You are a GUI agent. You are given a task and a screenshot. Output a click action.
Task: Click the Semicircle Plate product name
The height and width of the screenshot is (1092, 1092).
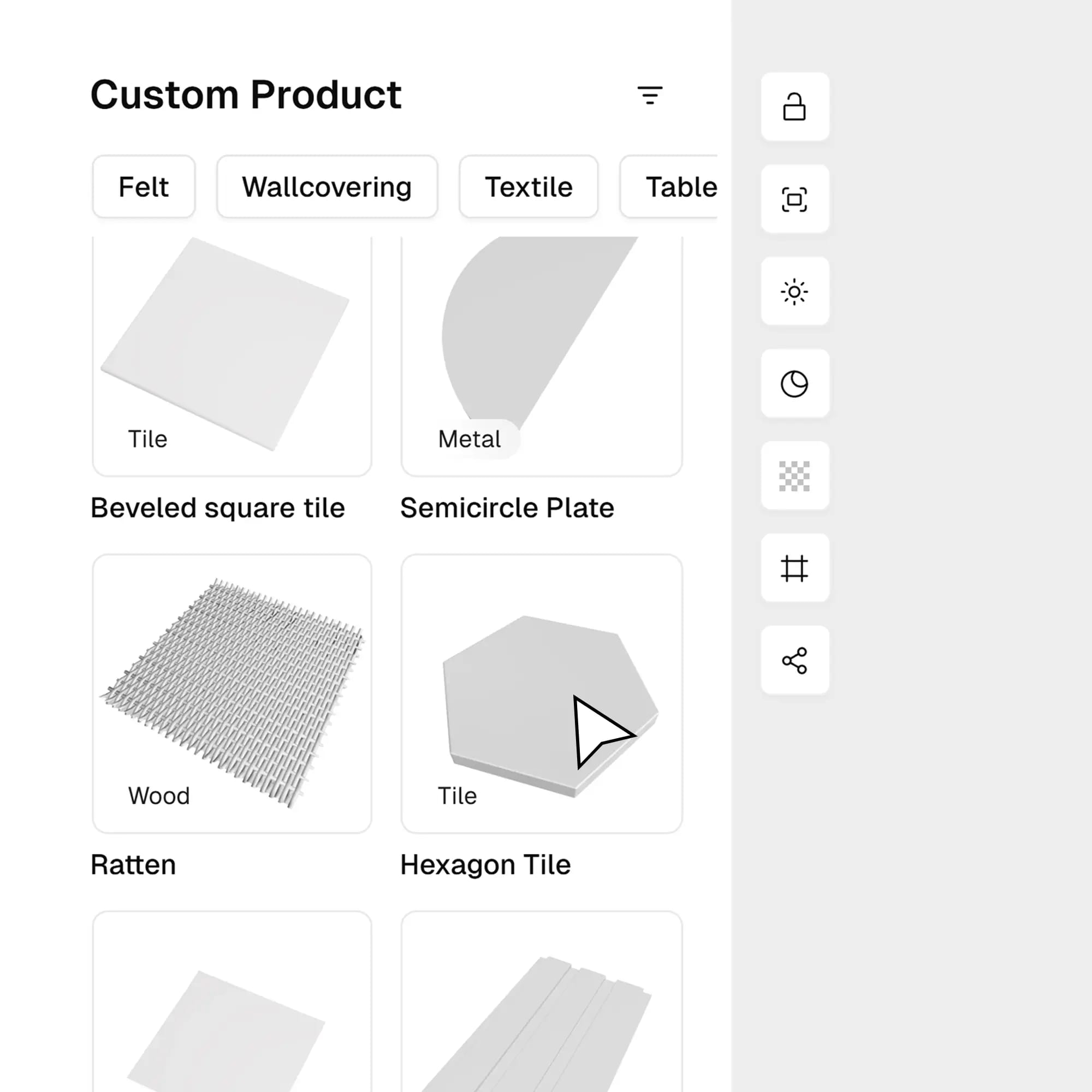pos(507,508)
